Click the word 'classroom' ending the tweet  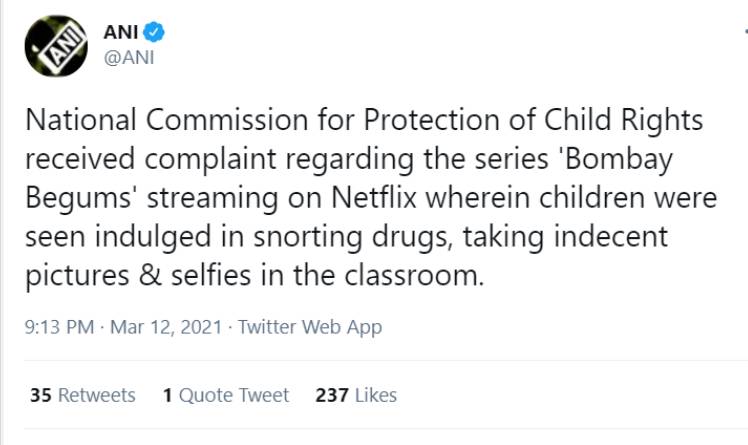(414, 276)
